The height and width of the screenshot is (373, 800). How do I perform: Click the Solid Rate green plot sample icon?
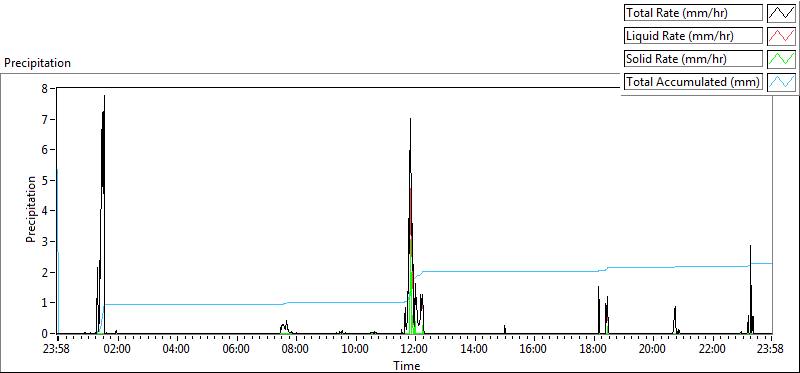tap(781, 58)
